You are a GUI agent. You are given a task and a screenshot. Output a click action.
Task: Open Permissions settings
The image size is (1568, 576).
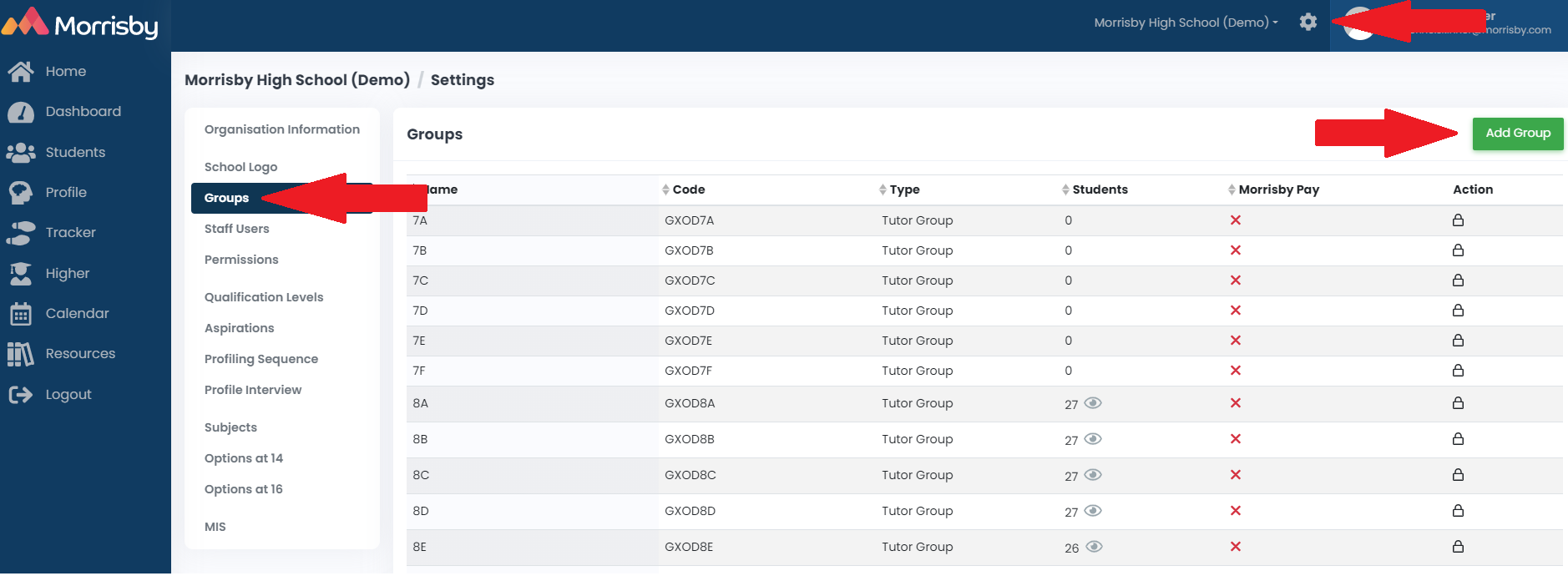[x=241, y=260]
